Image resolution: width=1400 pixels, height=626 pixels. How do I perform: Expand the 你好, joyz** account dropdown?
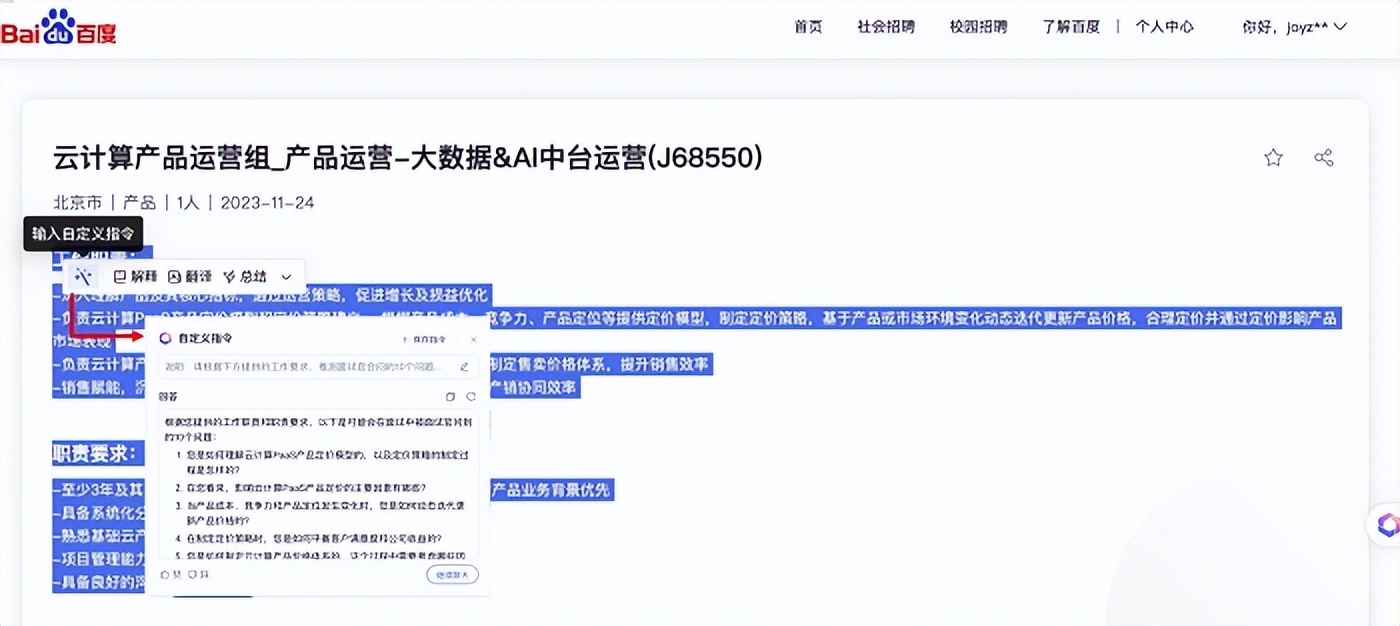[x=1294, y=27]
